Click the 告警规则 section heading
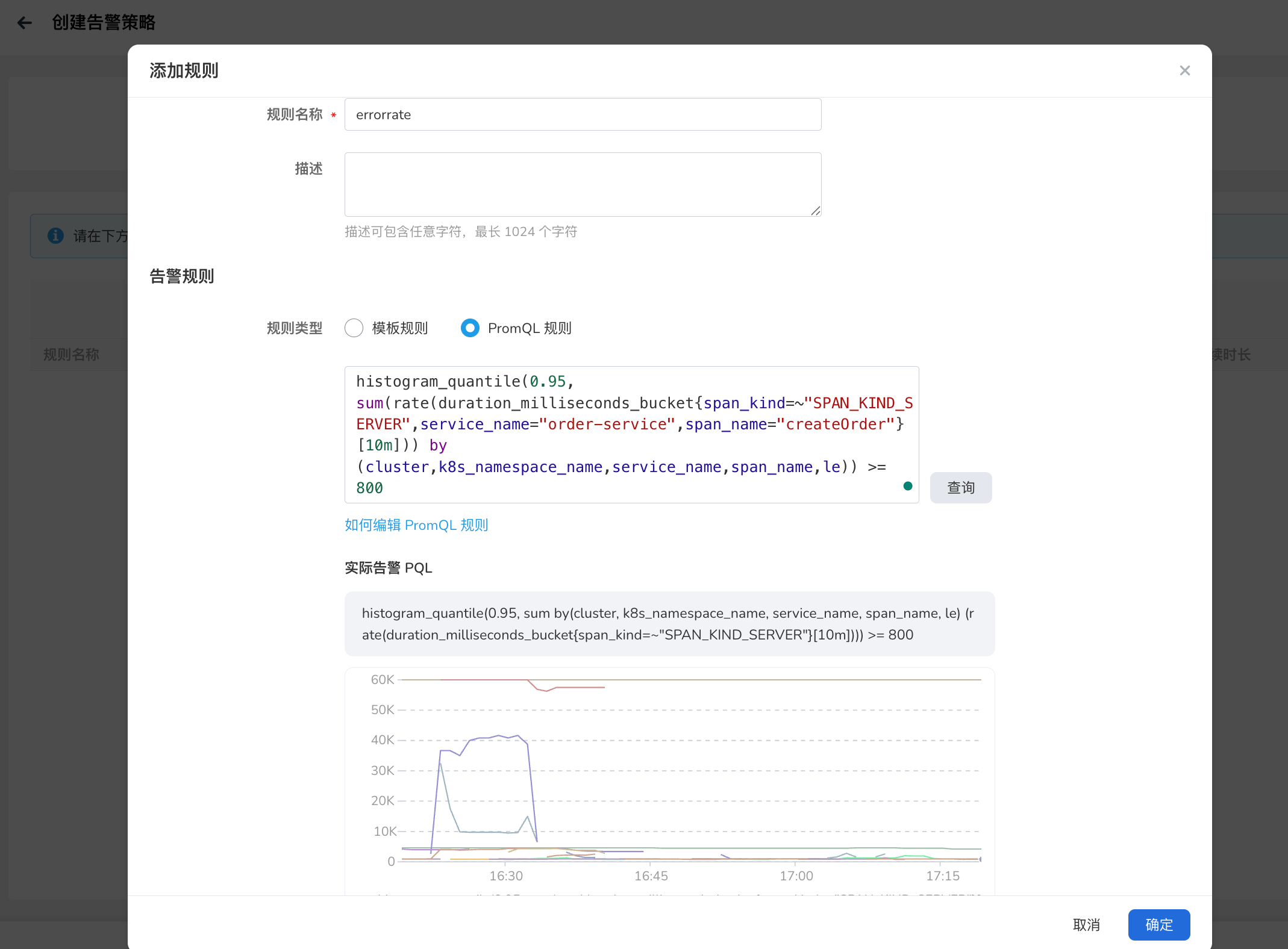This screenshot has height=949, width=1288. click(x=182, y=276)
